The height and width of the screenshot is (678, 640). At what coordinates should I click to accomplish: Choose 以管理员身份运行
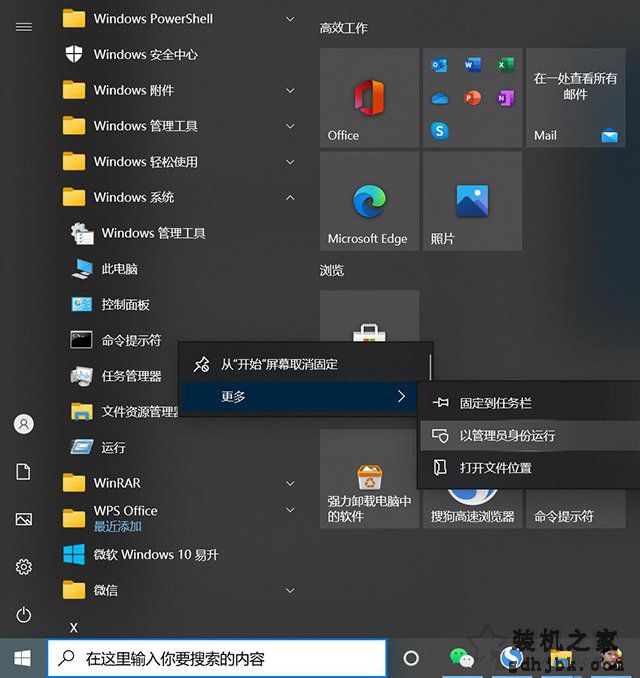tap(530, 435)
